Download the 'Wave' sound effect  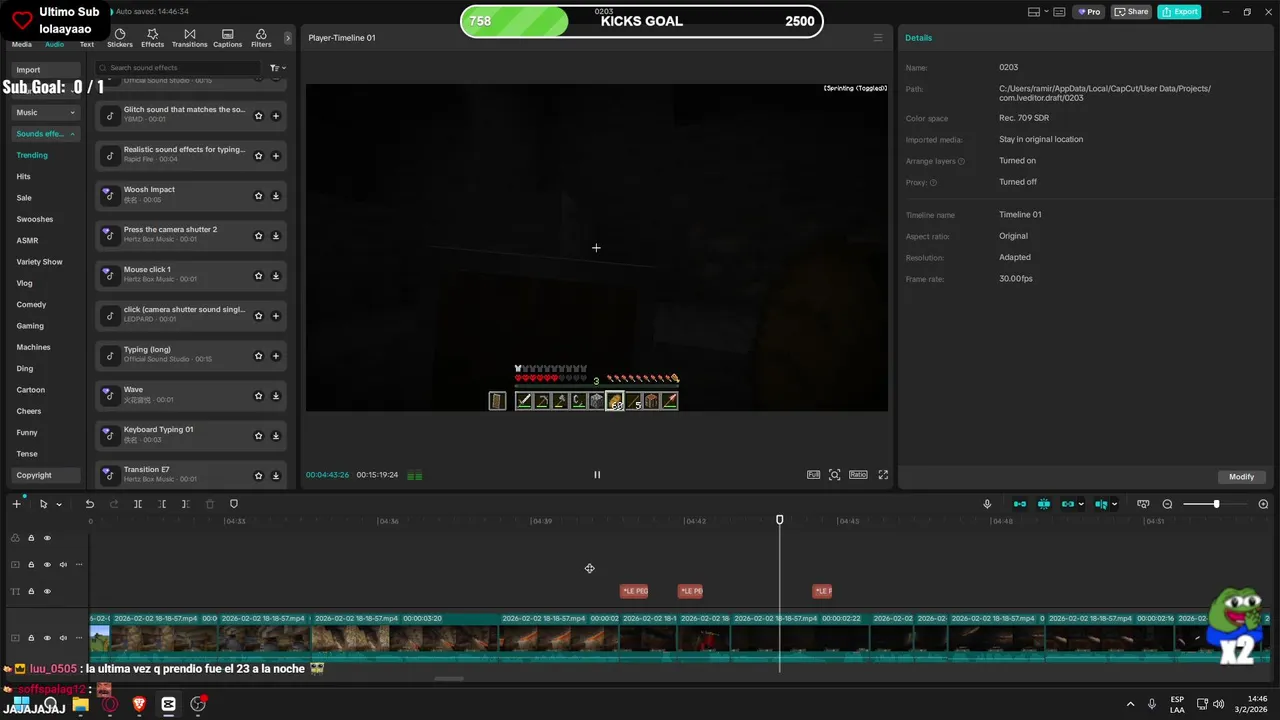click(x=276, y=396)
